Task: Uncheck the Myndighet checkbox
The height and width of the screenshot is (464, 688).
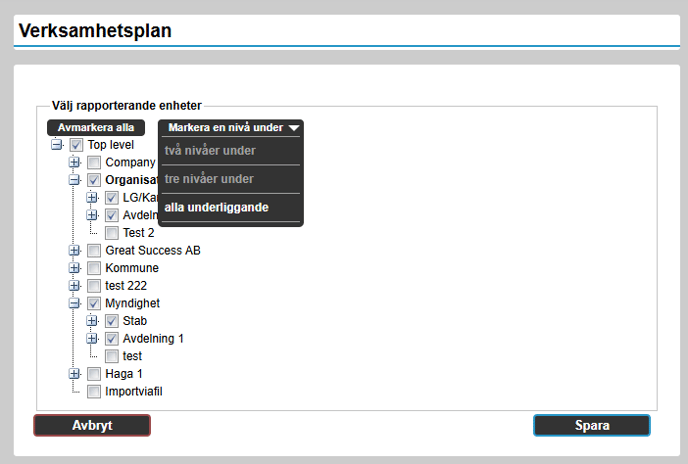Action: click(x=93, y=304)
